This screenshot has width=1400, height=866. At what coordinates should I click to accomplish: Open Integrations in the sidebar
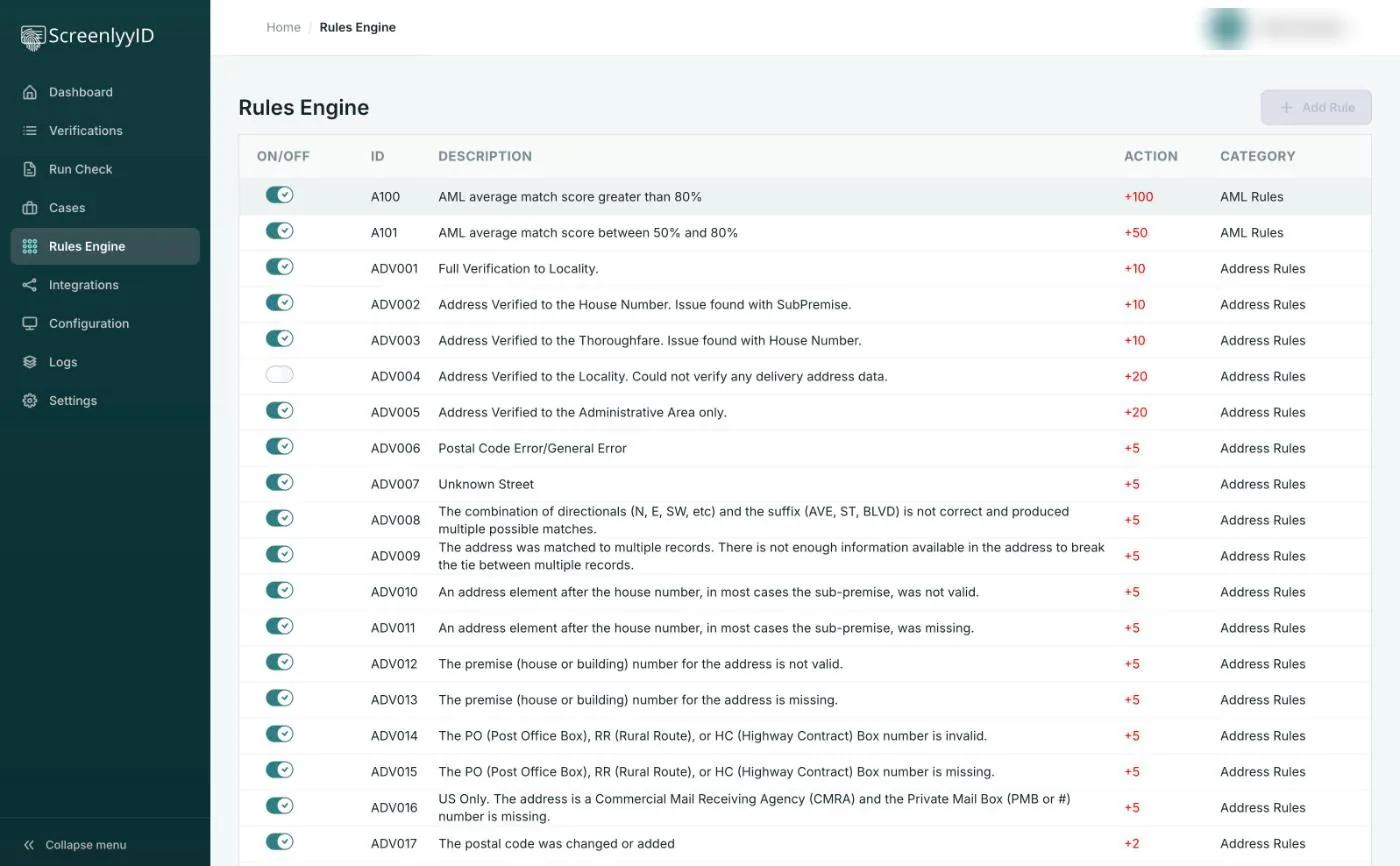(x=105, y=285)
